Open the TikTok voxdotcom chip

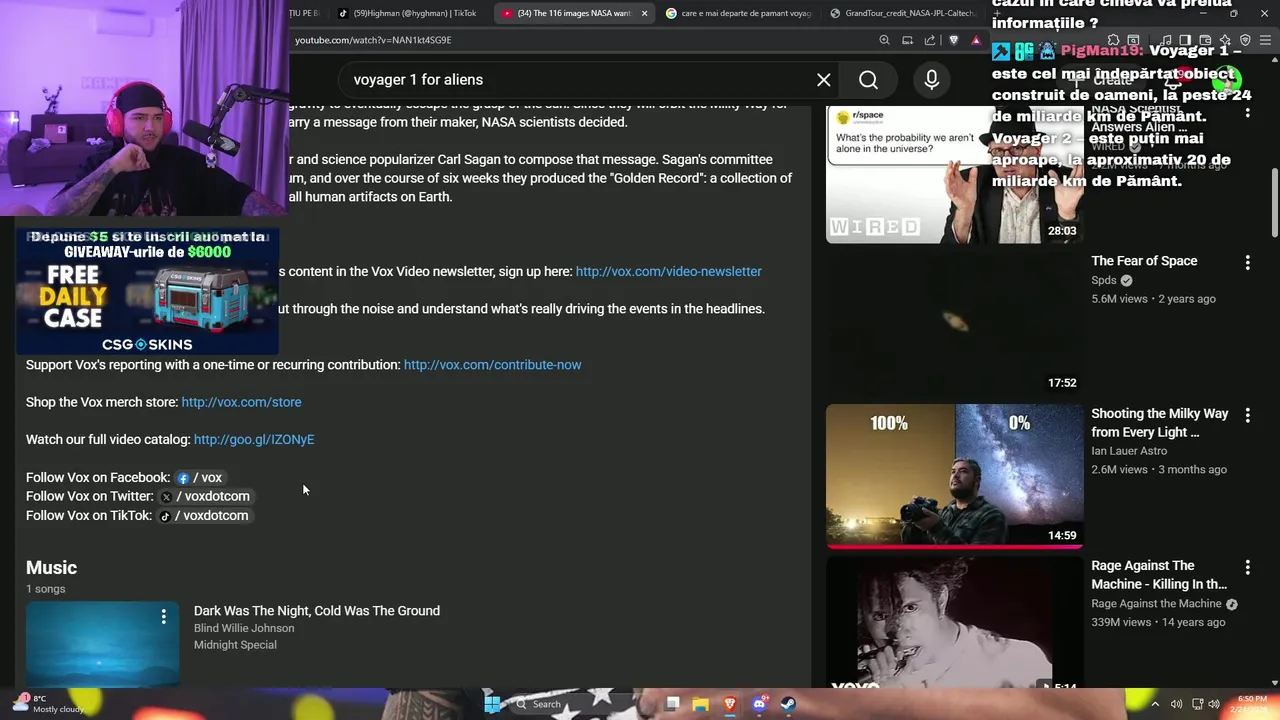204,516
